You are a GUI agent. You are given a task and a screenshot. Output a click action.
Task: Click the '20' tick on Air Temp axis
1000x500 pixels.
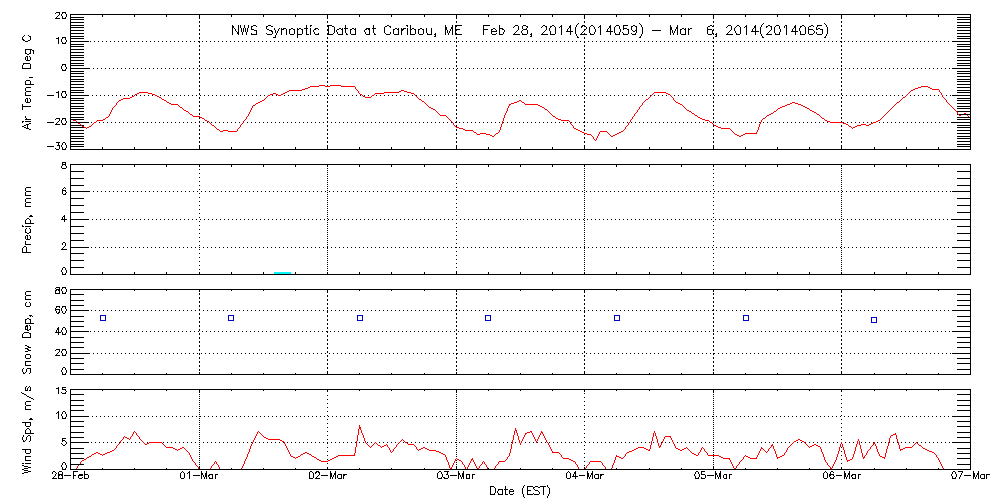coord(59,16)
